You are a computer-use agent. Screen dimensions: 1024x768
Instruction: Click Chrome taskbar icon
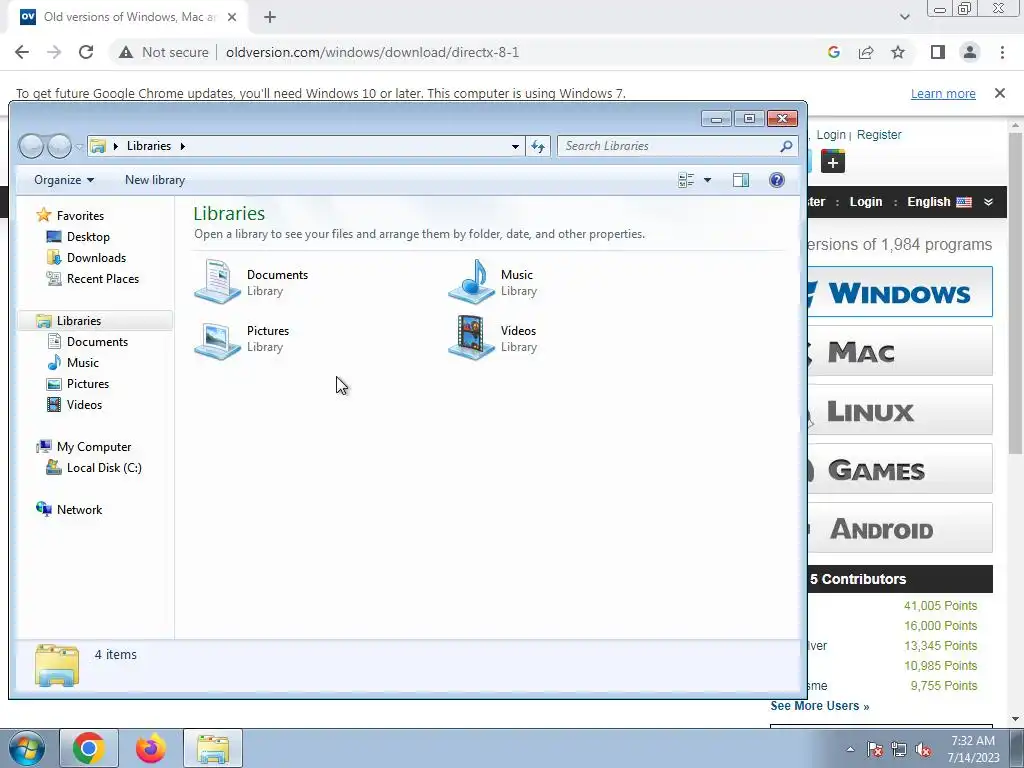click(89, 748)
